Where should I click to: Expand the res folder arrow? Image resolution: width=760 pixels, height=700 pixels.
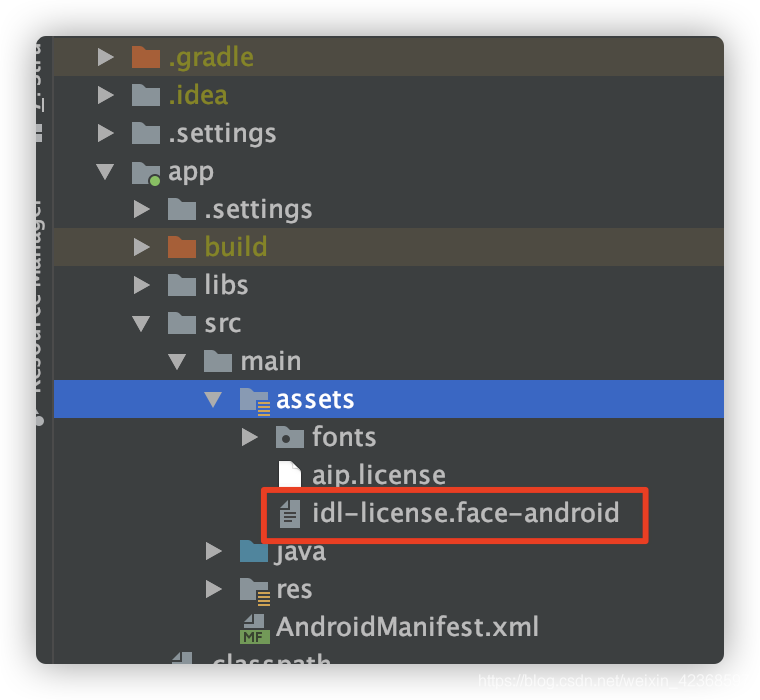point(213,589)
